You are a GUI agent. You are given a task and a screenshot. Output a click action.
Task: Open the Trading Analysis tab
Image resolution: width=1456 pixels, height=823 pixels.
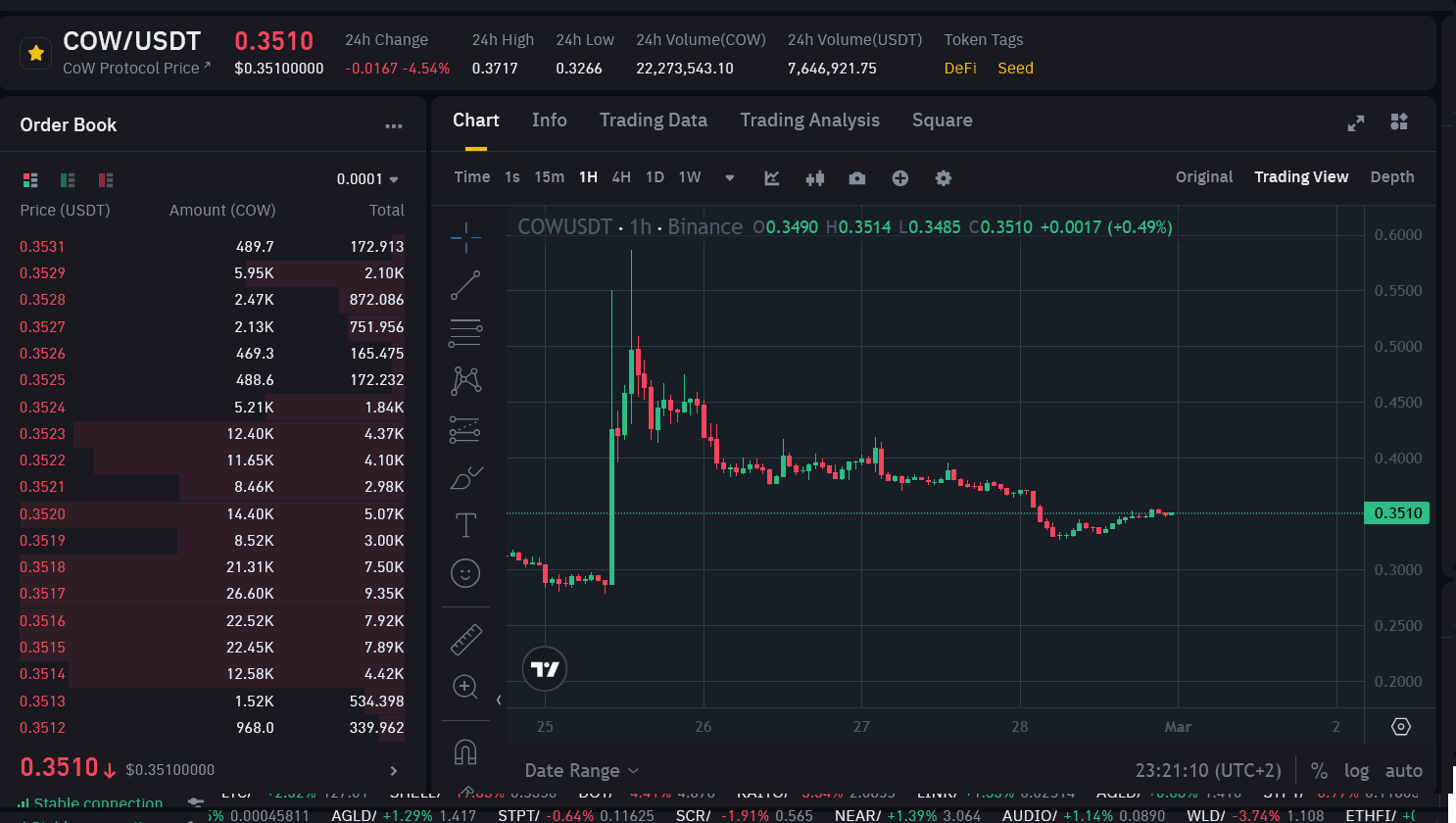pos(810,121)
